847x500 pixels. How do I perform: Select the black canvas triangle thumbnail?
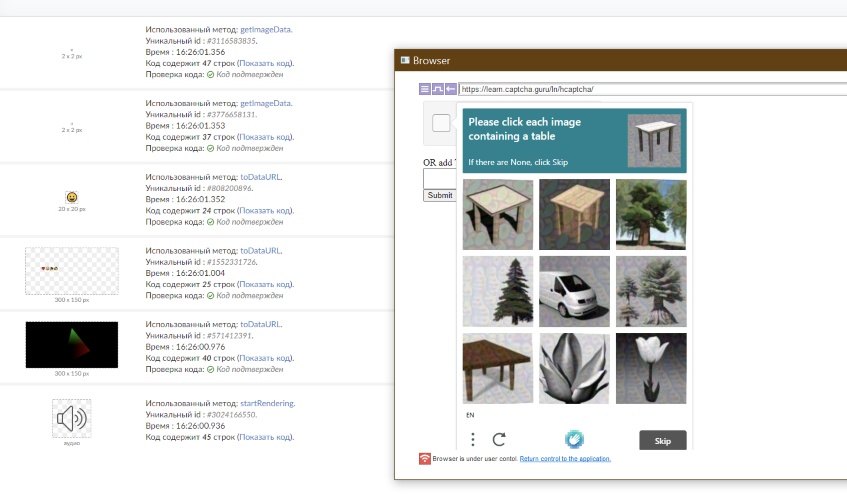71,344
